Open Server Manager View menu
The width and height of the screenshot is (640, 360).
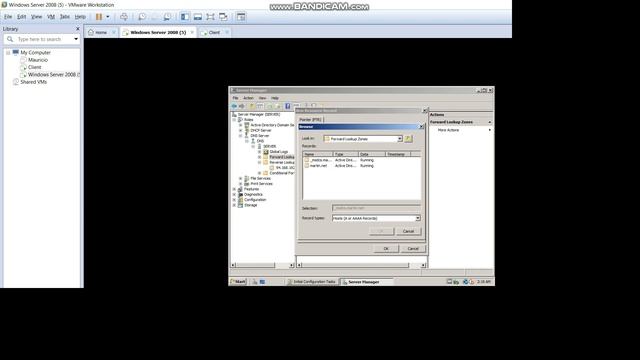pyautogui.click(x=262, y=98)
